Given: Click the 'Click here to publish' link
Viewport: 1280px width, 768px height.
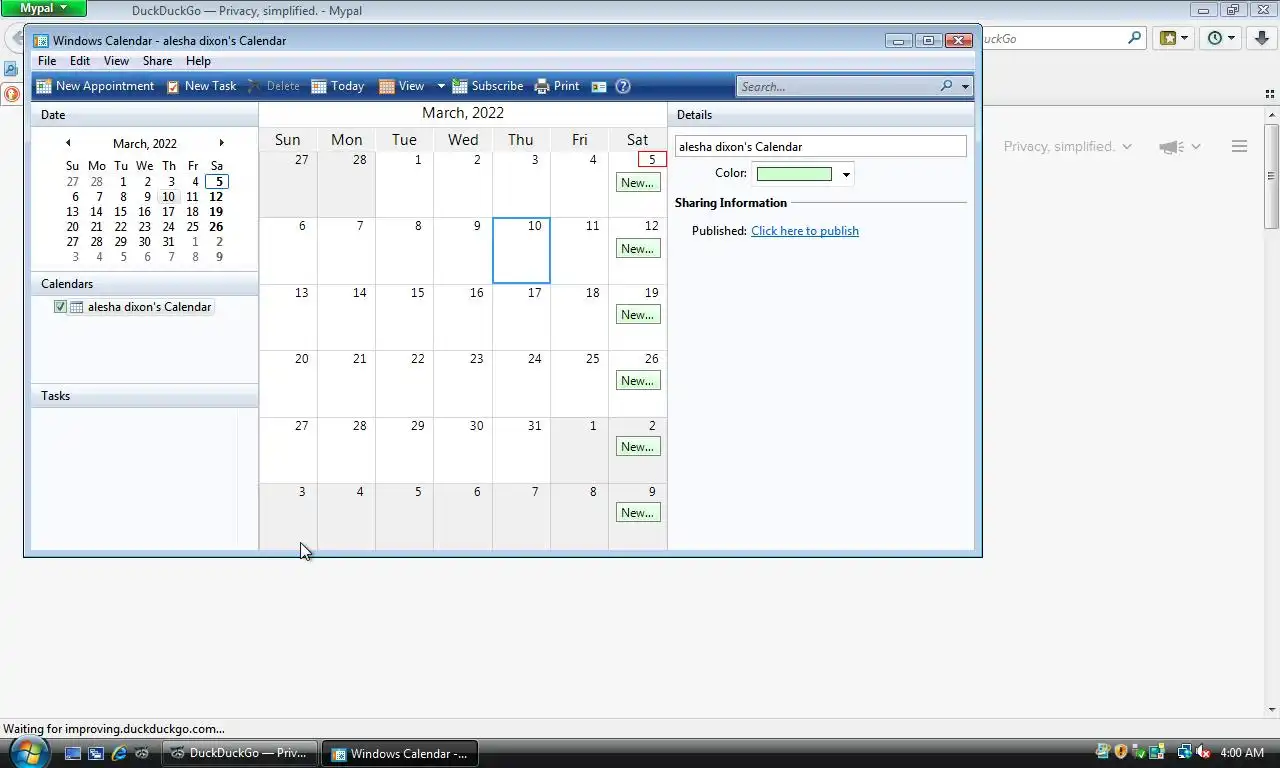Looking at the screenshot, I should pyautogui.click(x=805, y=231).
